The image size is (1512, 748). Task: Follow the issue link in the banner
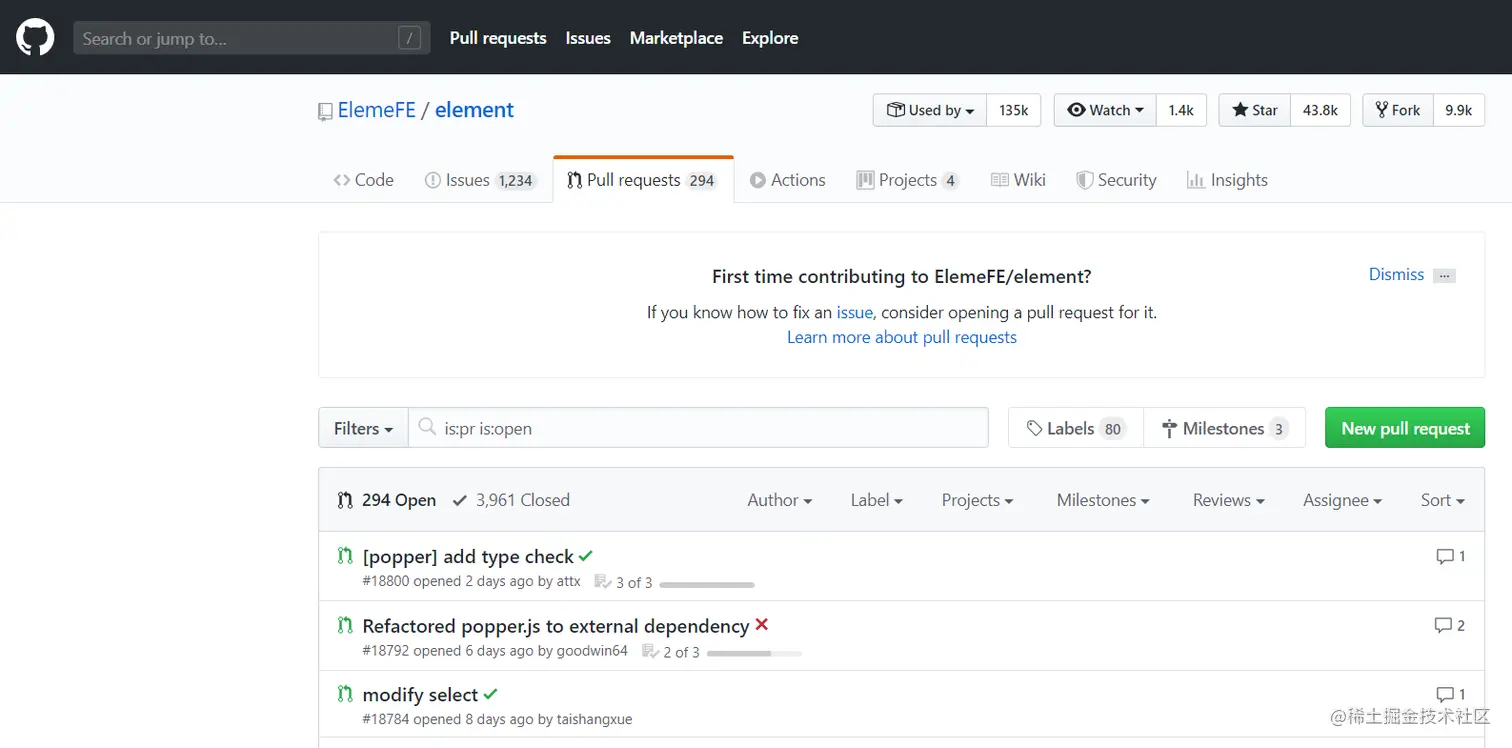pyautogui.click(x=855, y=312)
